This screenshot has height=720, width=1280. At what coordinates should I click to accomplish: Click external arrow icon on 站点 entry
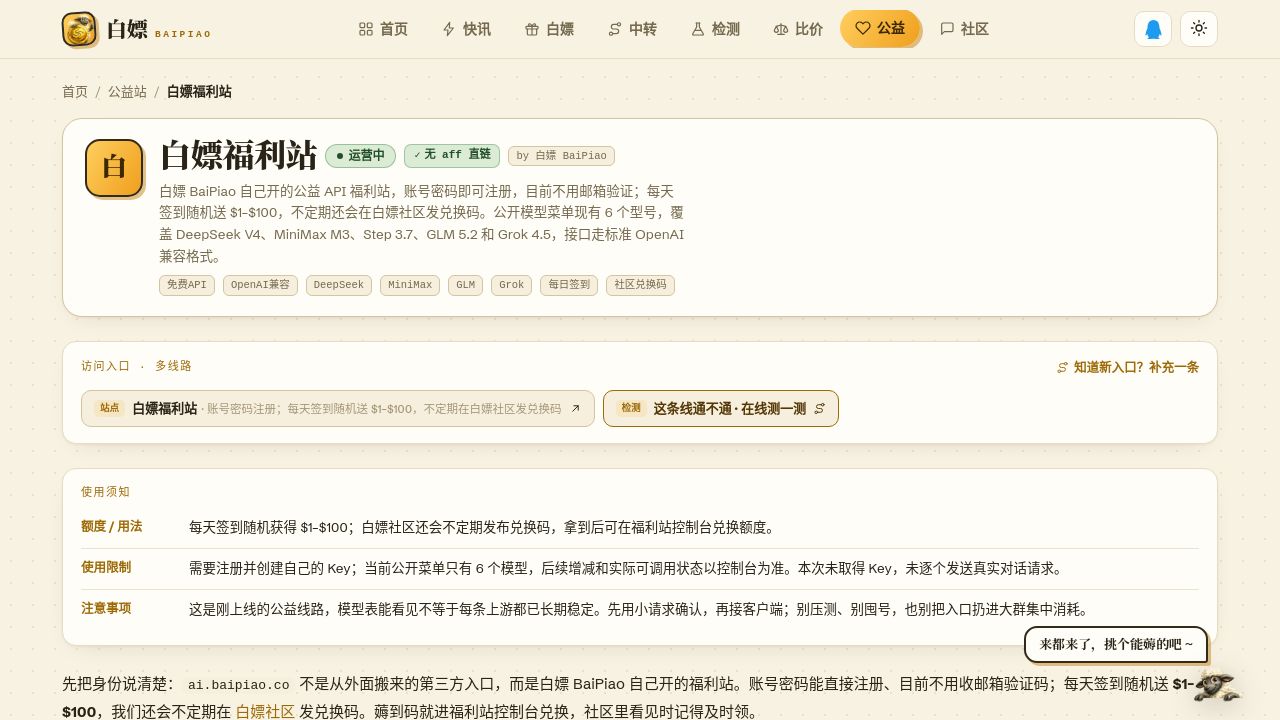575,408
